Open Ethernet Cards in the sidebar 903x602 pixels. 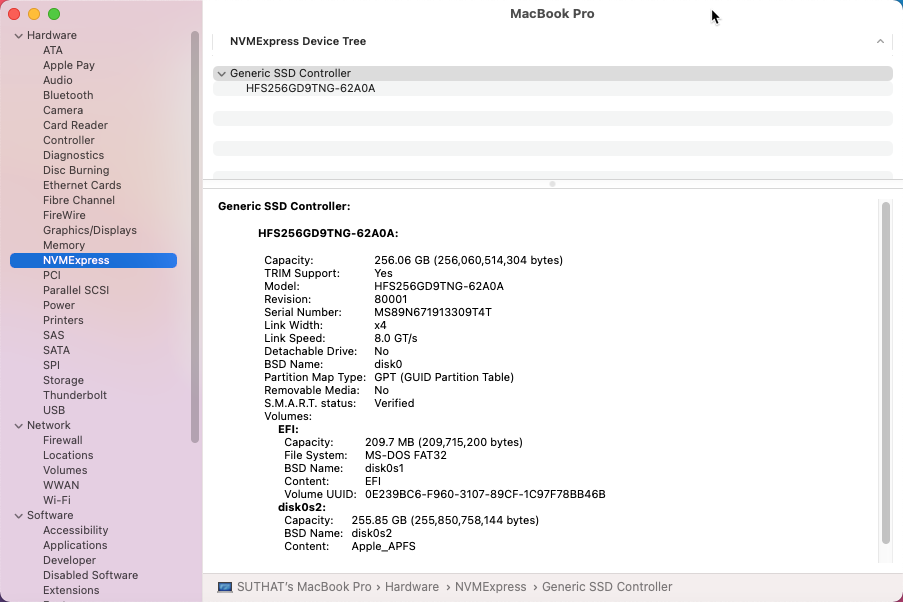pos(82,185)
